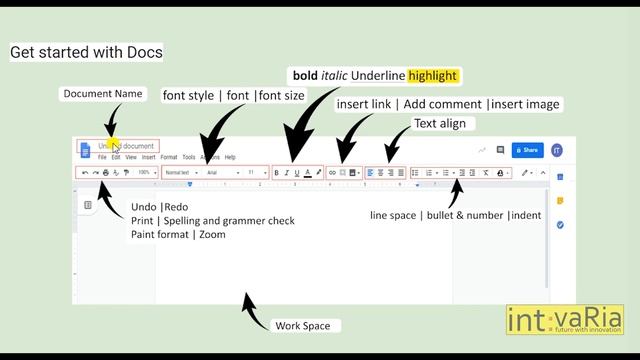Screen dimensions: 640x360
Task: Click the pencil editing mode icon
Action: pos(525,173)
